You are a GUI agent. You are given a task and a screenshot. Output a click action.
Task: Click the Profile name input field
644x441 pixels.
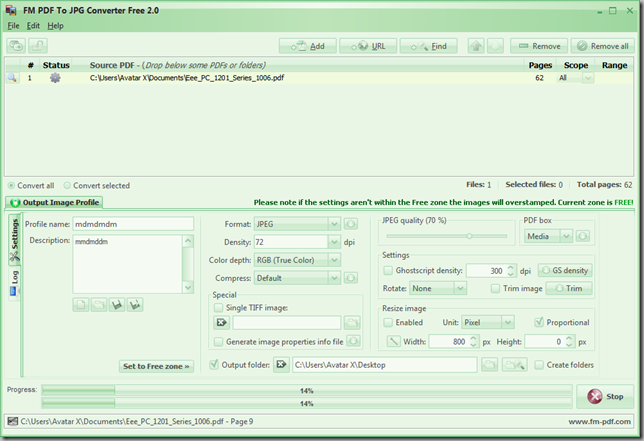133,224
